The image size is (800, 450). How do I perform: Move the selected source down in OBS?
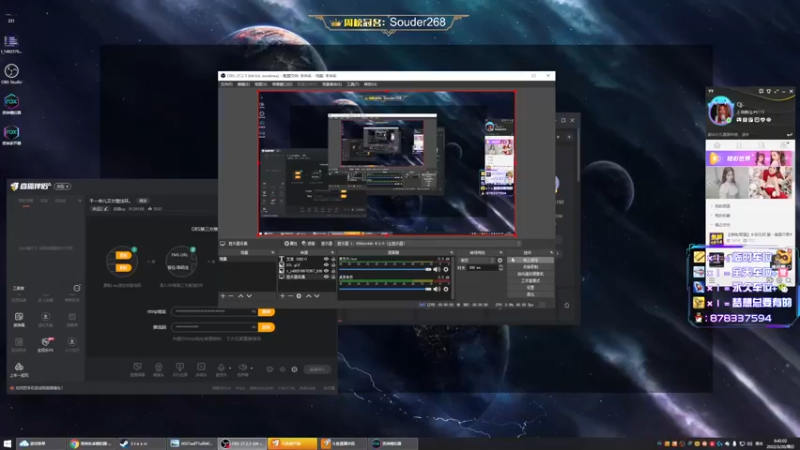pyautogui.click(x=317, y=296)
